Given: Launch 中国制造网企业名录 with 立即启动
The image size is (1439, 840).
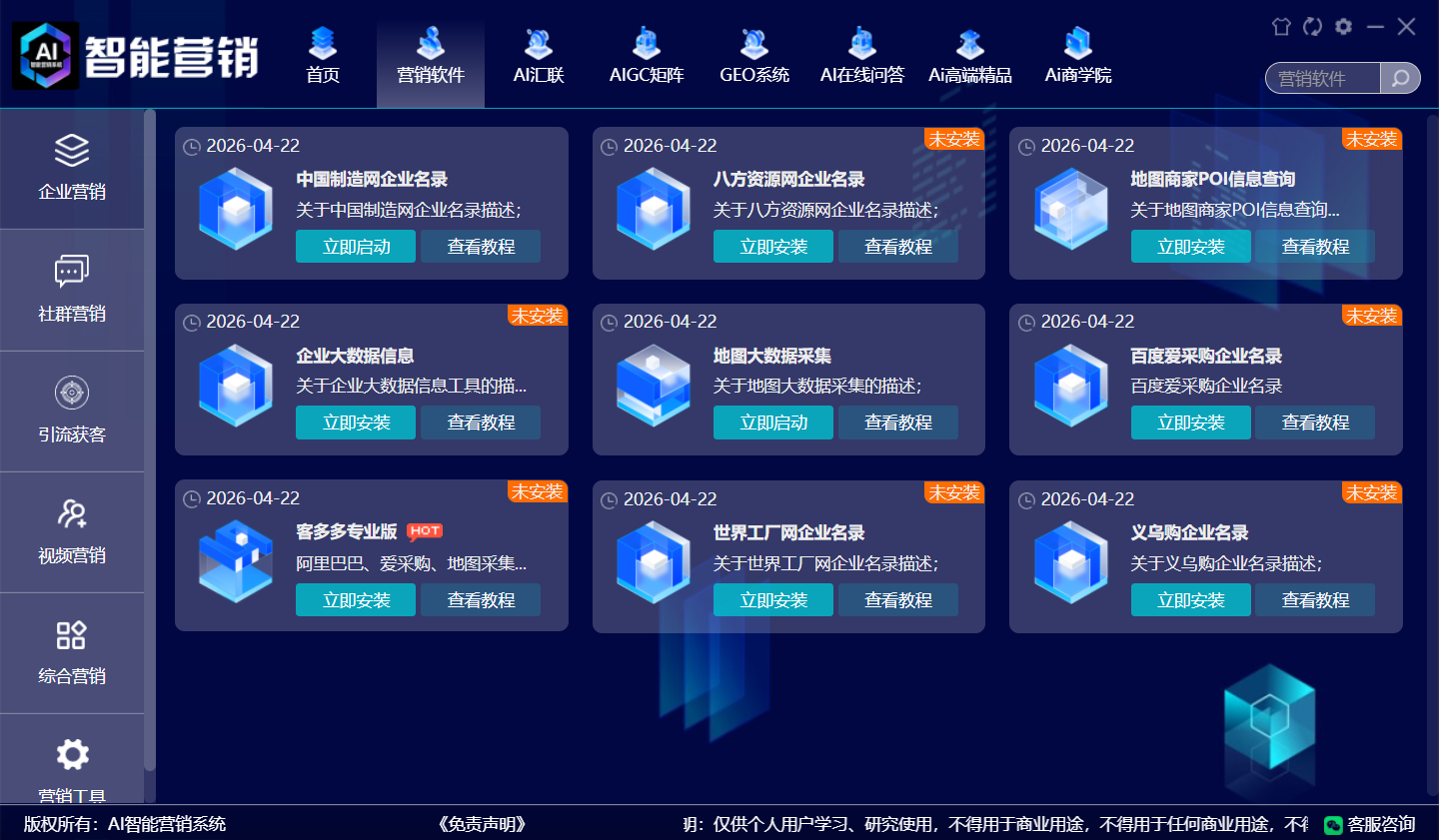Looking at the screenshot, I should [x=356, y=247].
